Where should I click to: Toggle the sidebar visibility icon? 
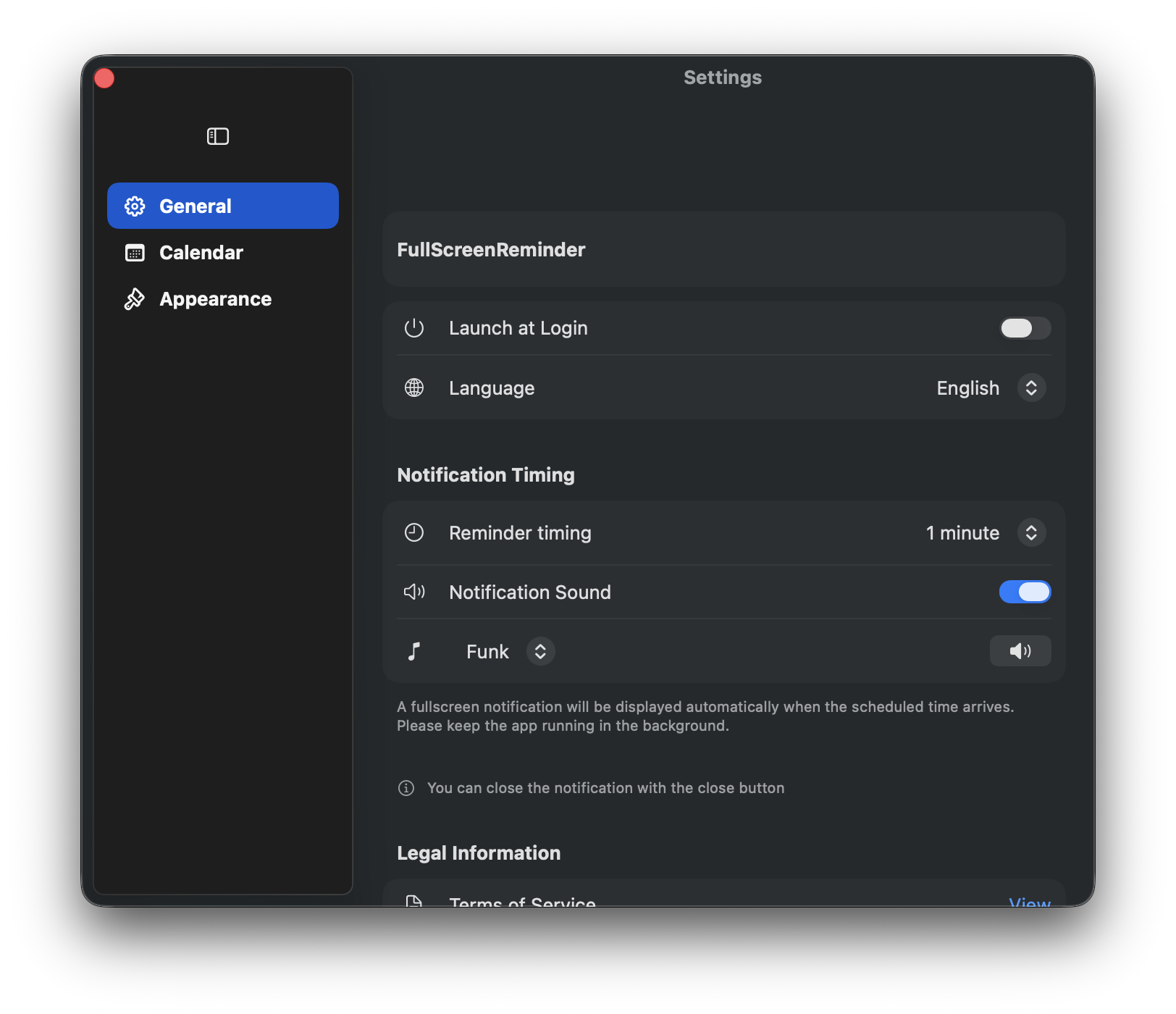click(x=217, y=136)
